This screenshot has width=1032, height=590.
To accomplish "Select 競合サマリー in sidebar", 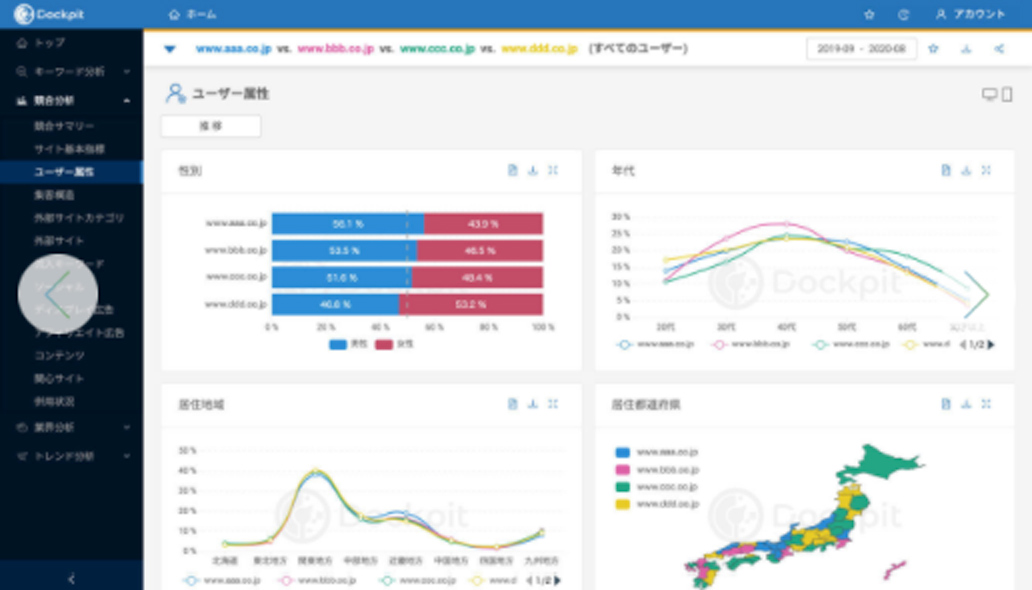I will tap(64, 126).
